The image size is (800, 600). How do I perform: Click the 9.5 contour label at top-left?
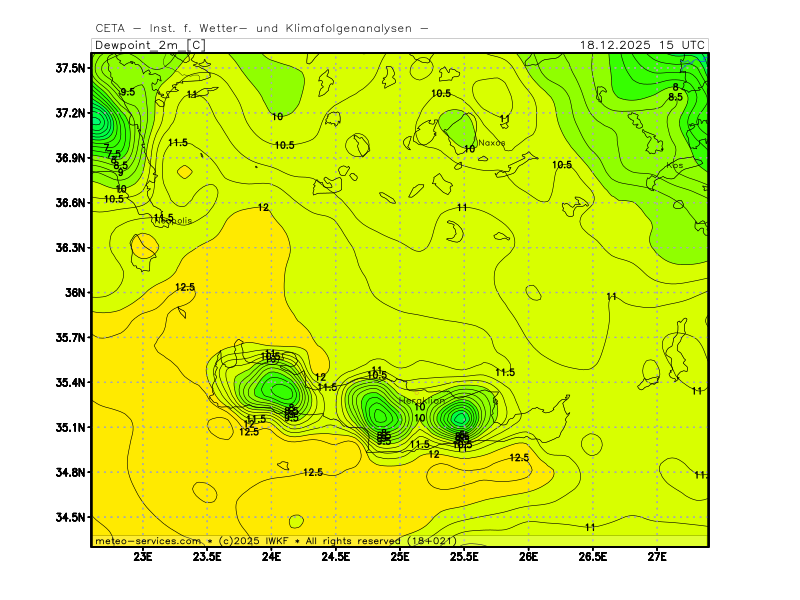click(x=127, y=92)
